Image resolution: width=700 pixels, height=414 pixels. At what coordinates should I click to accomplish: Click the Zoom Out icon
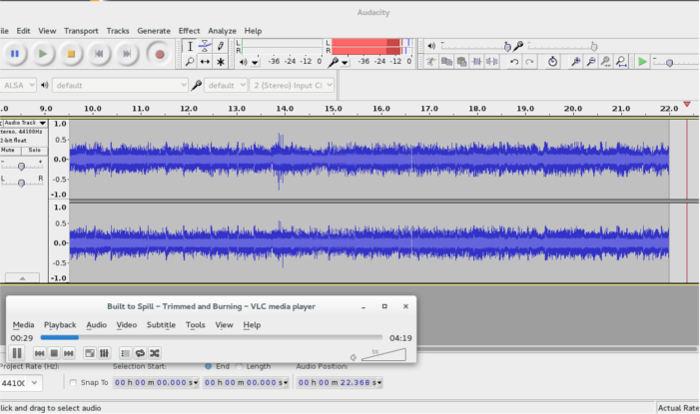591,62
